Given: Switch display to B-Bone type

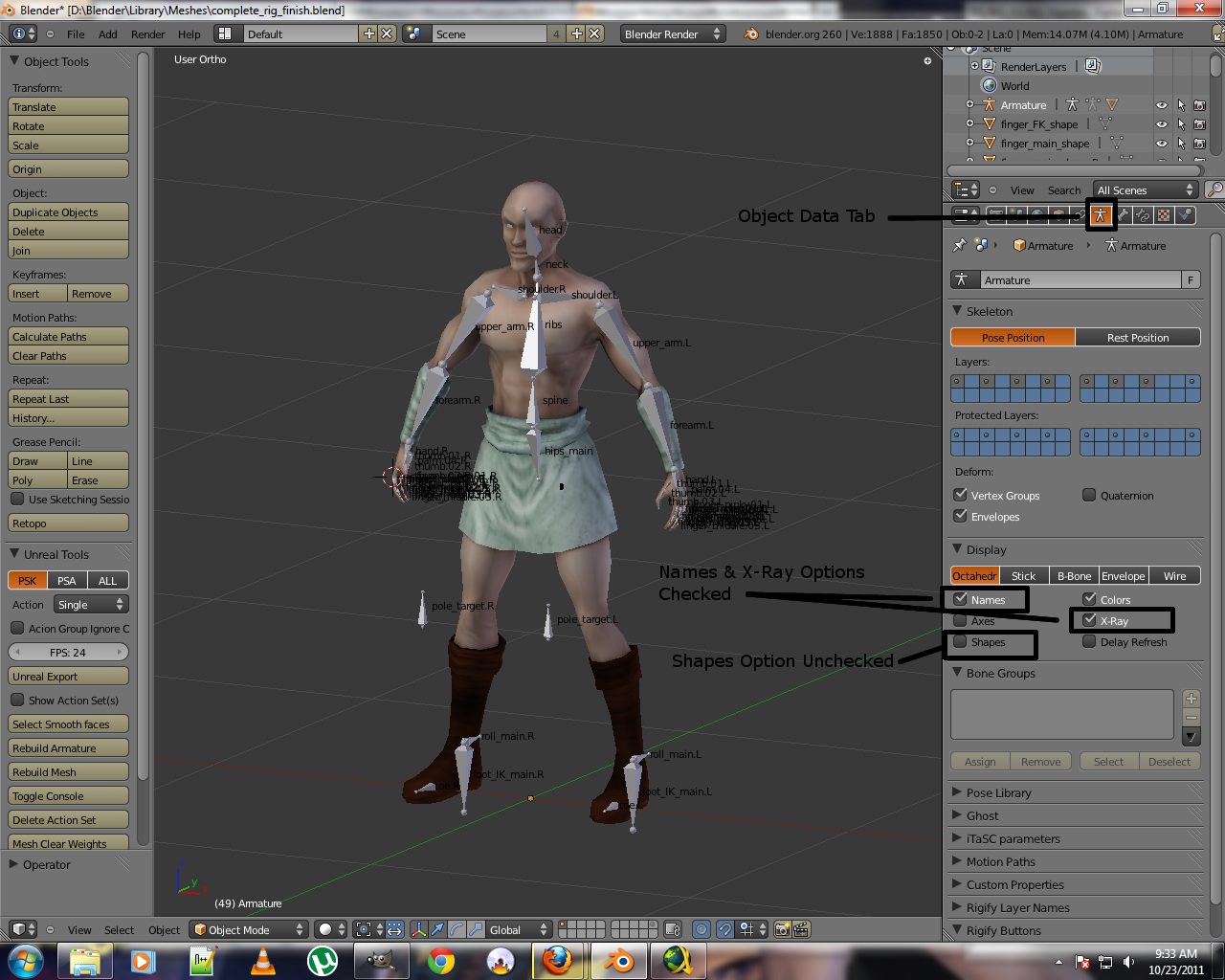Looking at the screenshot, I should [1074, 575].
